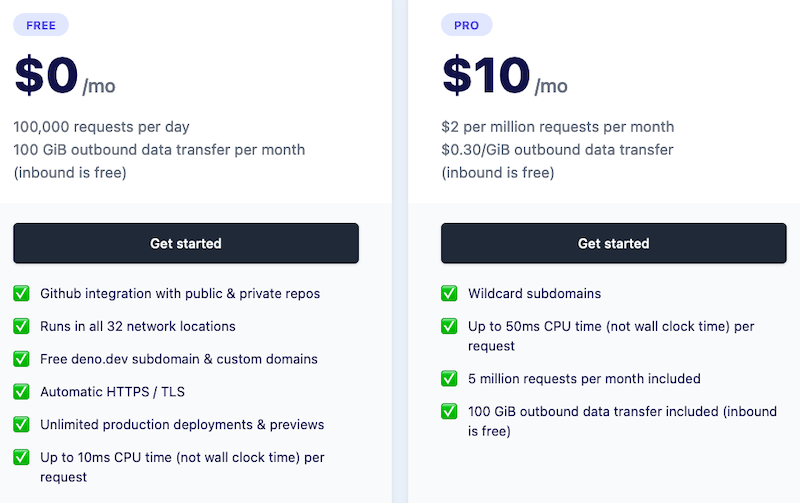The image size is (800, 503).
Task: Click checkmark next to Automatic HTTPS / TLS
Action: coord(21,392)
